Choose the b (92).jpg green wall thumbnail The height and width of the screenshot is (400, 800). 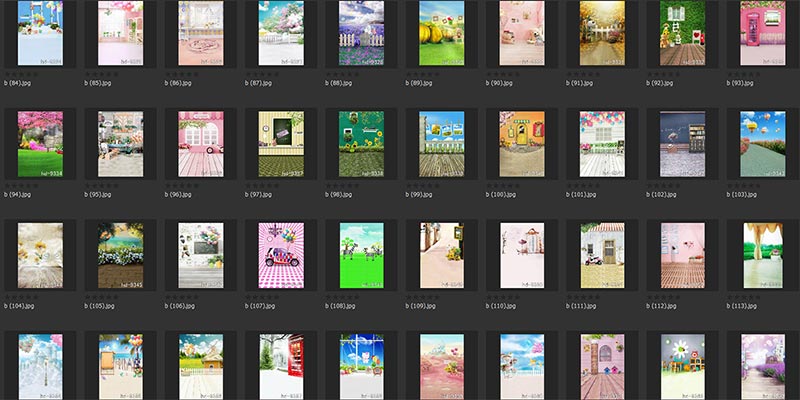tap(683, 33)
